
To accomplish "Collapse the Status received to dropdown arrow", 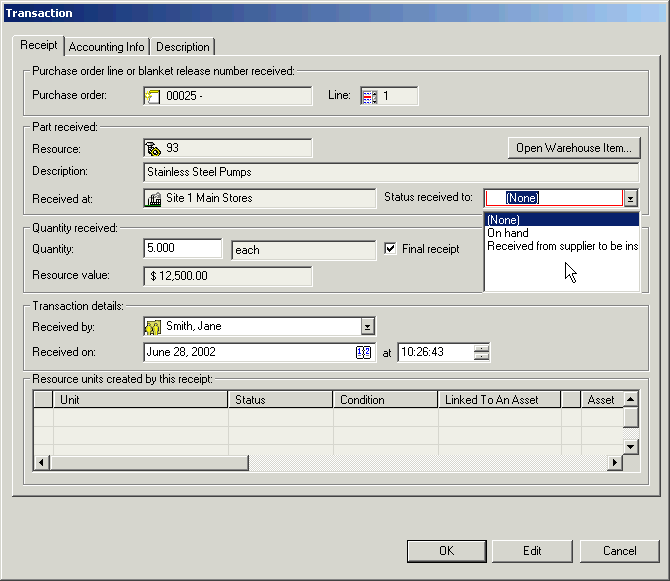I will pos(630,199).
